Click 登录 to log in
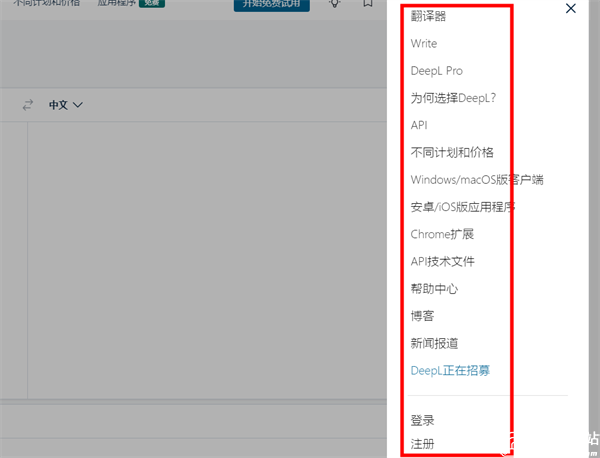 click(x=422, y=421)
